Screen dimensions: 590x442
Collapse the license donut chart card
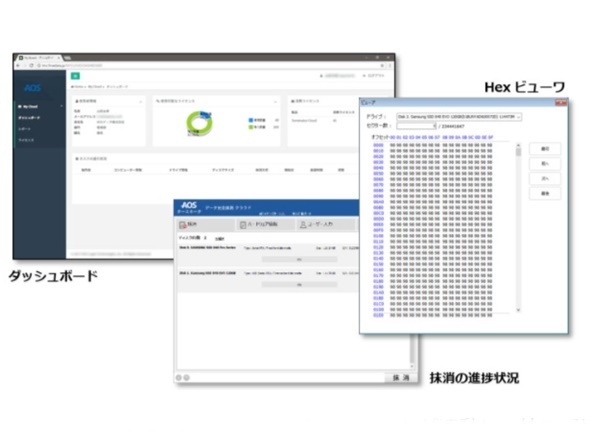coord(275,101)
